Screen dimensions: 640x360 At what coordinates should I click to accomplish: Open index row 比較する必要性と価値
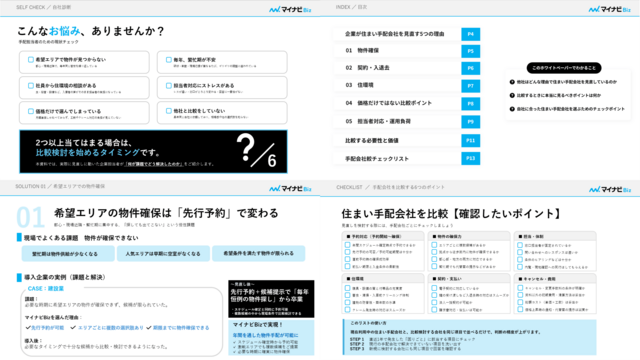click(398, 140)
